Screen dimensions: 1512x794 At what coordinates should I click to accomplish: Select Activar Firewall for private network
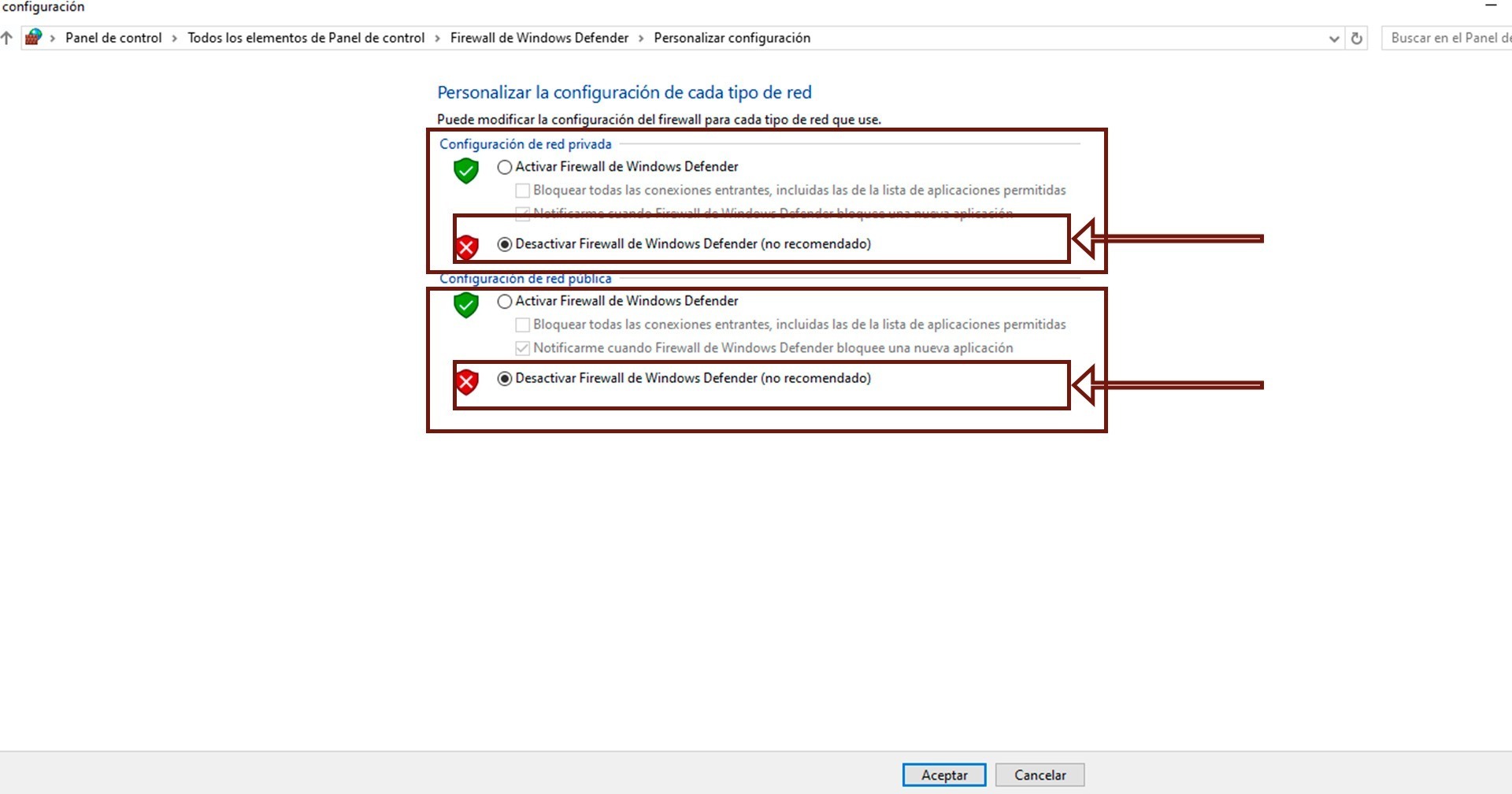point(505,167)
